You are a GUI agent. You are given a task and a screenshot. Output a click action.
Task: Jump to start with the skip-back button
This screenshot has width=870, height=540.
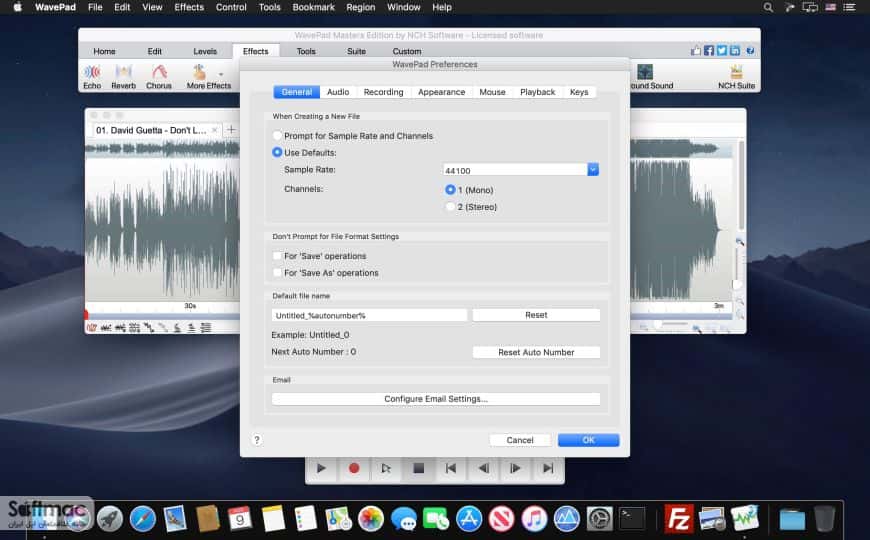click(x=451, y=468)
